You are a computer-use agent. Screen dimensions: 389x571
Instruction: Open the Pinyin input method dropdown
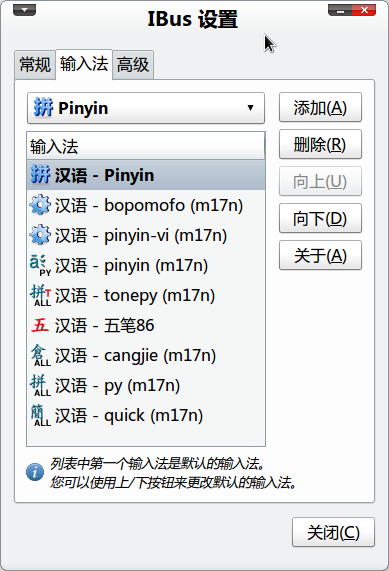point(146,108)
